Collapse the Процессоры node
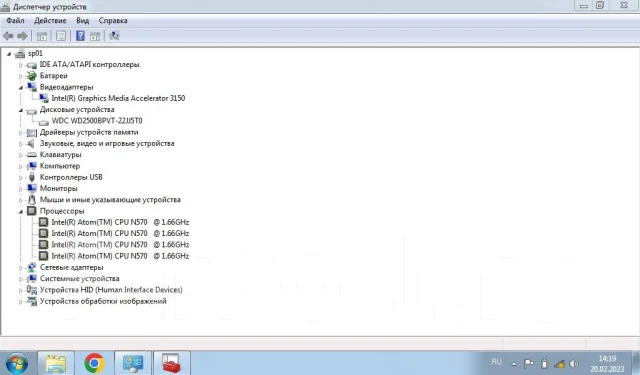This screenshot has height=375, width=640. 20,212
